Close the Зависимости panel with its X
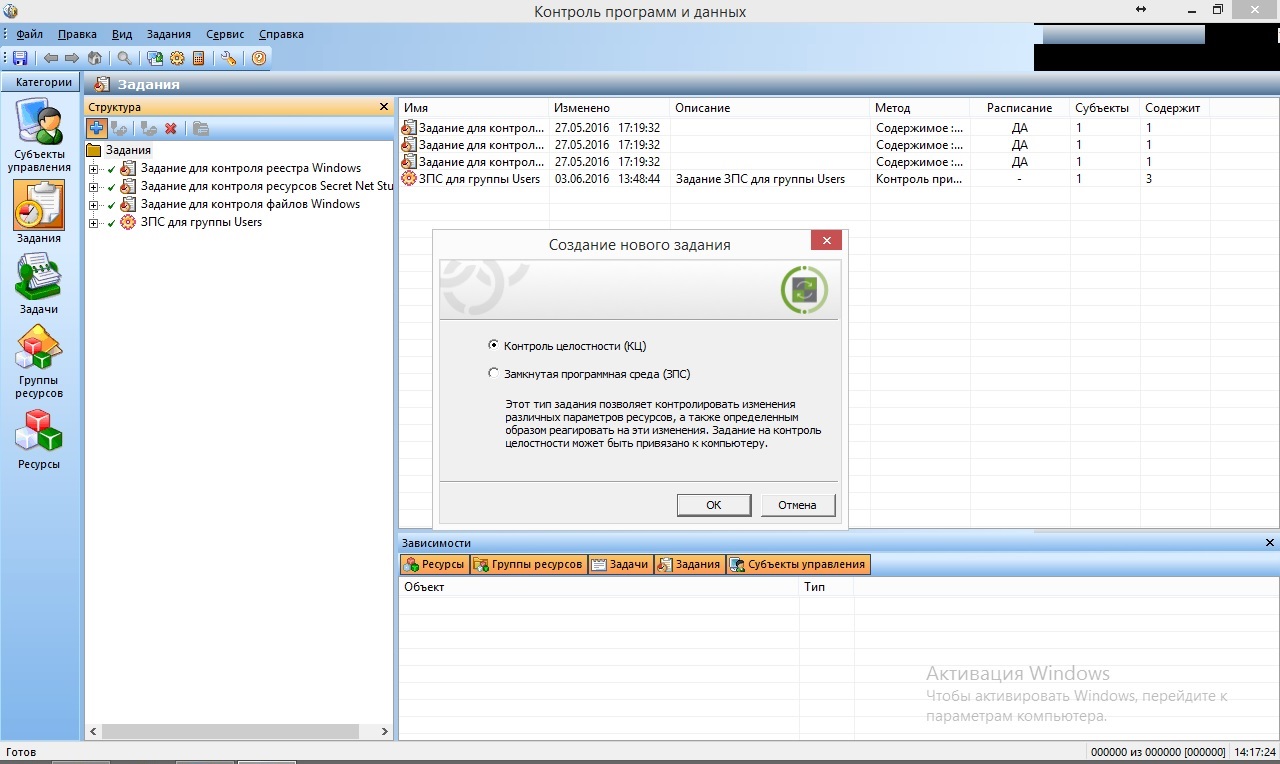1280x764 pixels. 1270,543
